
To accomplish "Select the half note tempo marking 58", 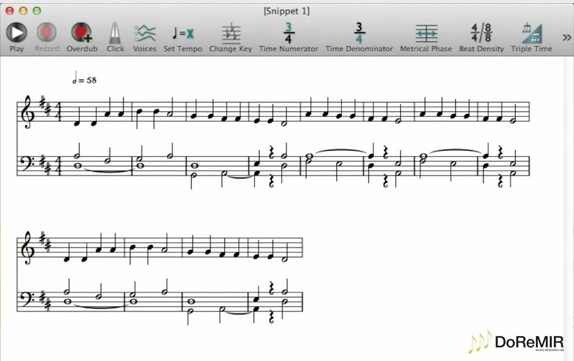I will point(85,78).
